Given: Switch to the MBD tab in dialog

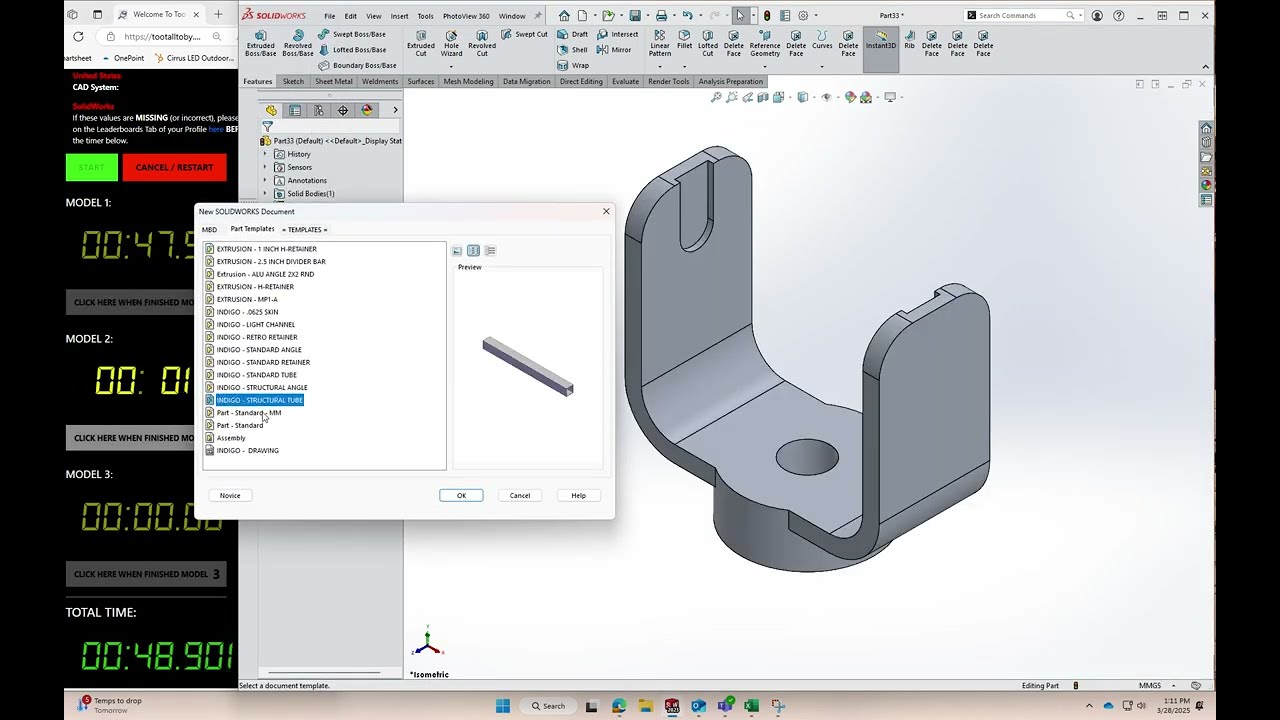Looking at the screenshot, I should [x=209, y=230].
